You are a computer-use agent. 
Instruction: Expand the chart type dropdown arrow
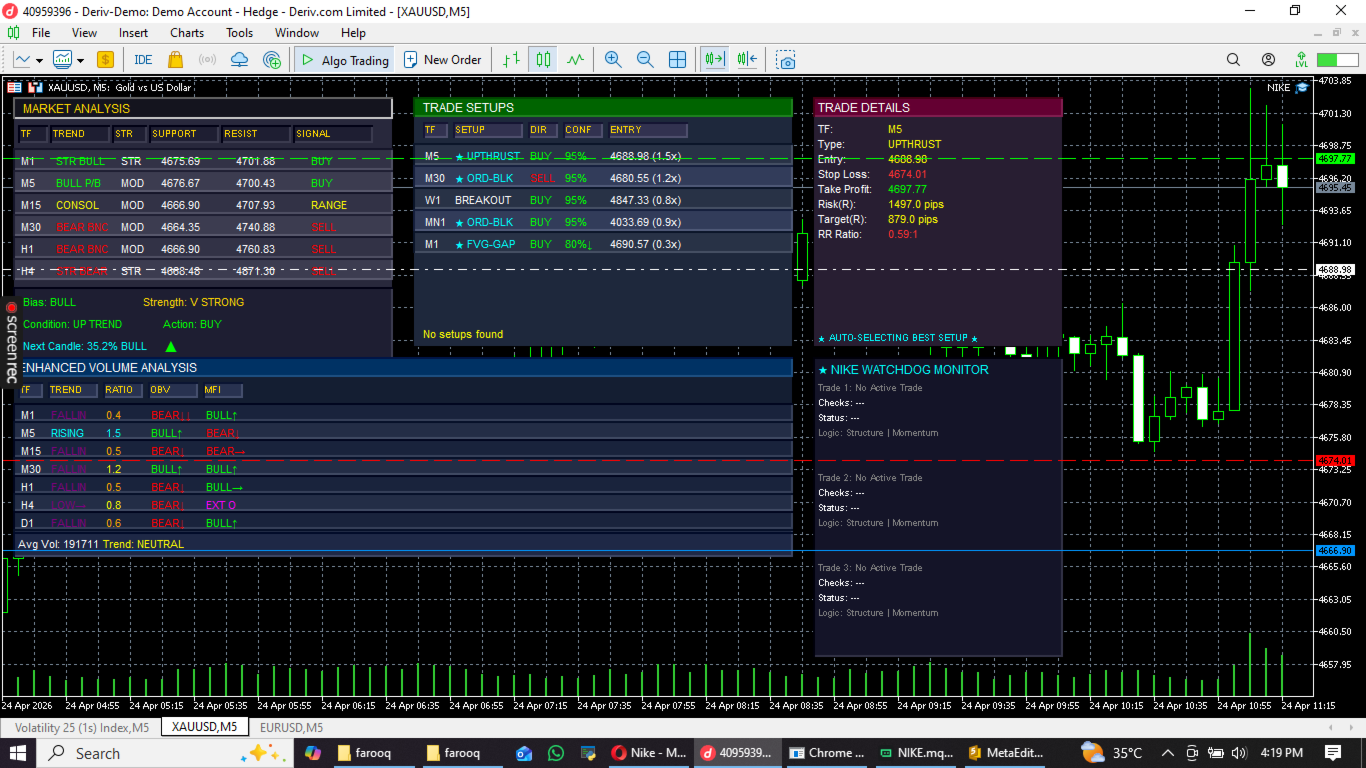pyautogui.click(x=38, y=60)
